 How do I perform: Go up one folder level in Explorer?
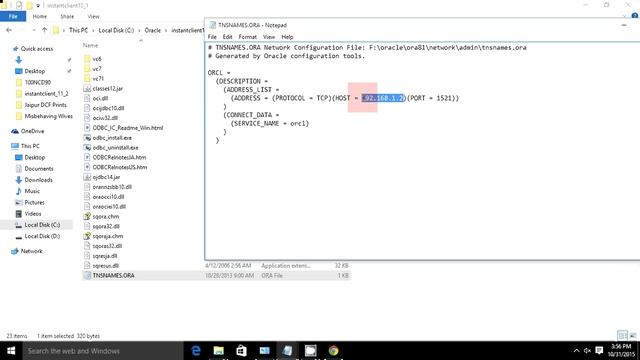pos(44,30)
